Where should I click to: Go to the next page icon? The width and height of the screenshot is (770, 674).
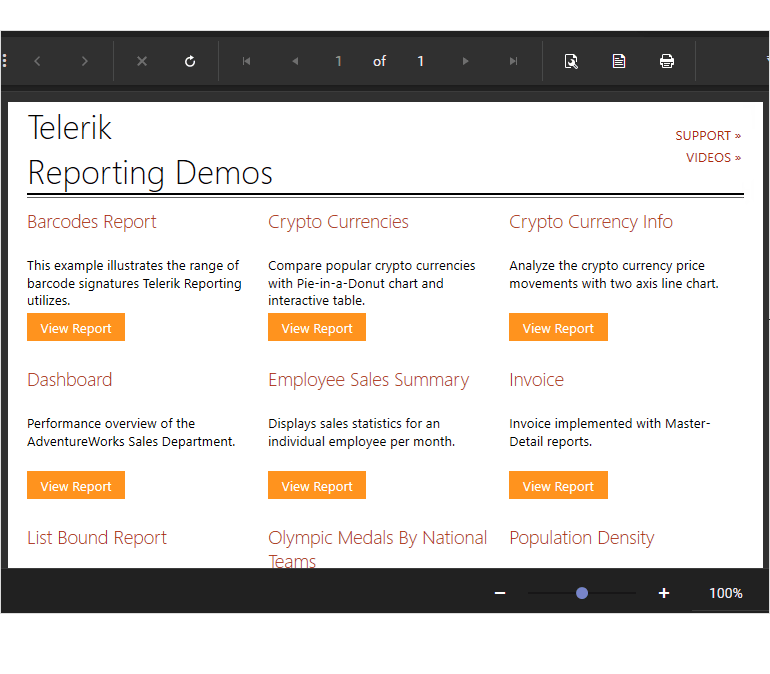pos(466,61)
